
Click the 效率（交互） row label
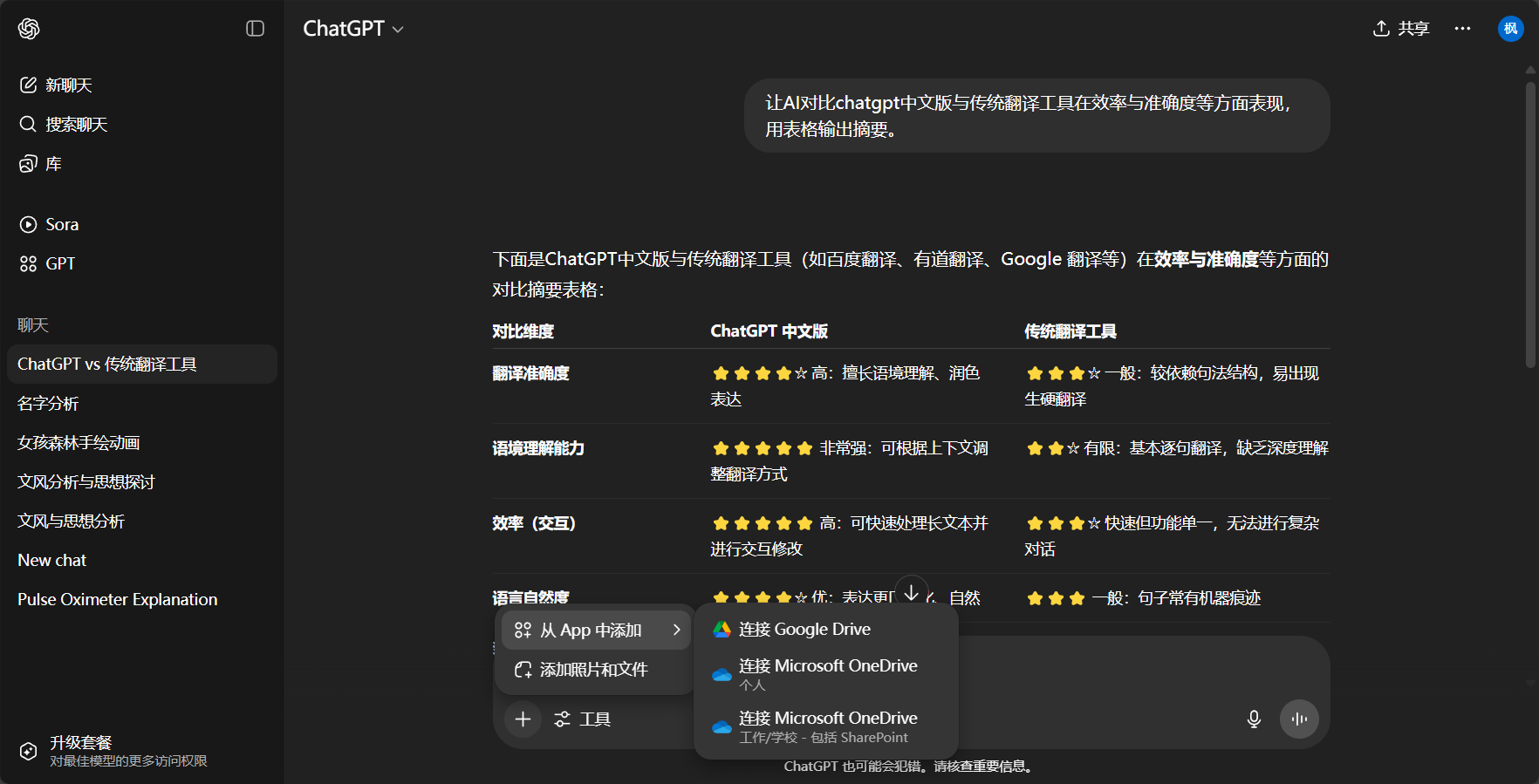[534, 523]
